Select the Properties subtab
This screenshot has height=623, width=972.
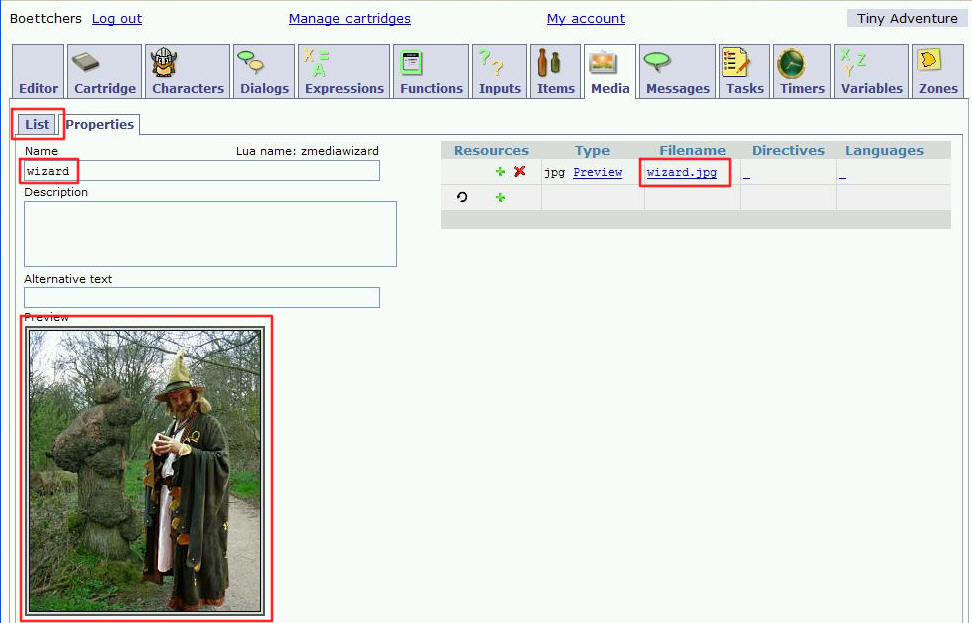coord(100,124)
